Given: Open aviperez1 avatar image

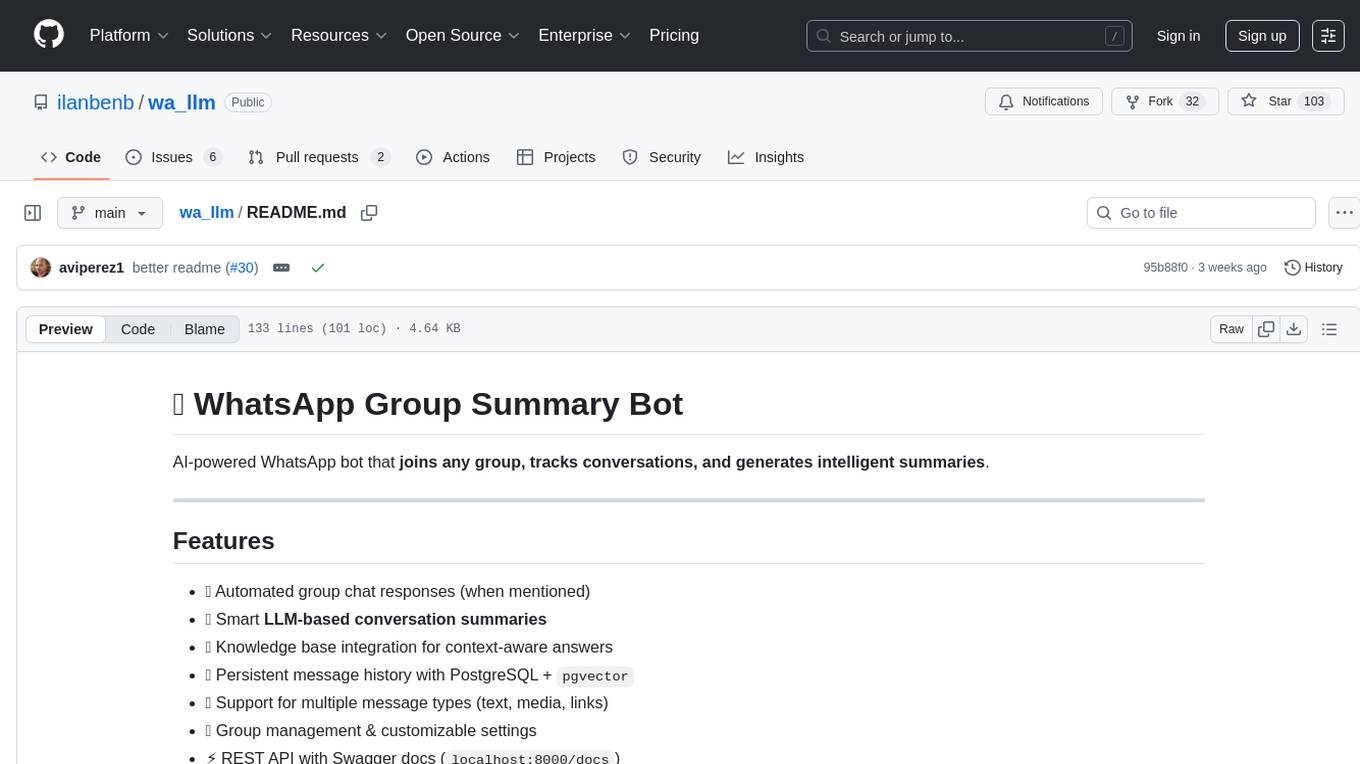Looking at the screenshot, I should pos(41,267).
